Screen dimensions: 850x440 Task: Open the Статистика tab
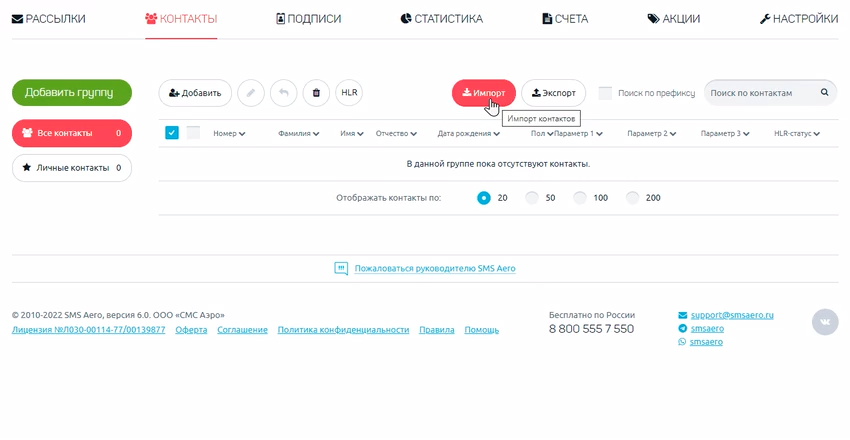442,19
